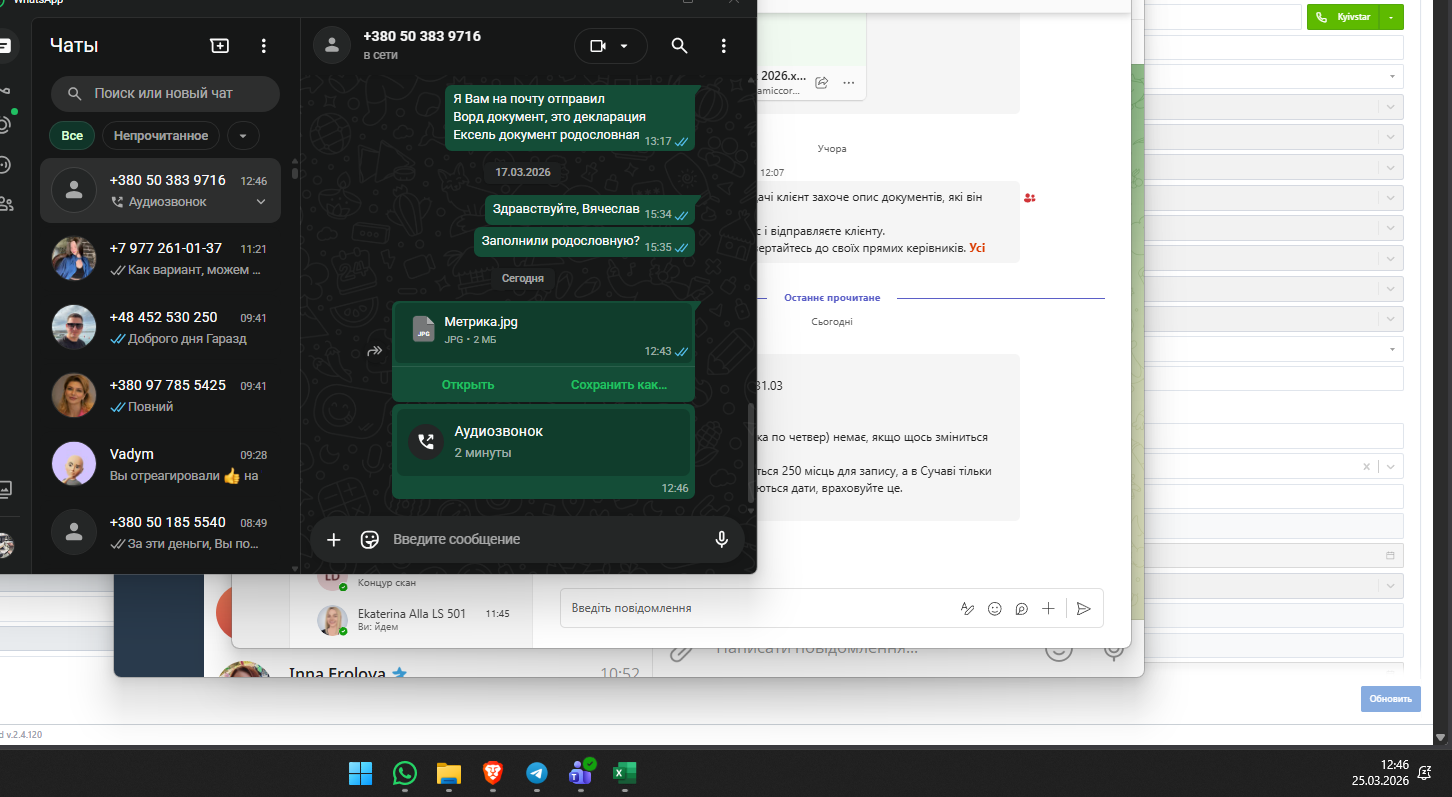1452x797 pixels.
Task: Expand more chat filters dropdown
Action: (x=243, y=136)
